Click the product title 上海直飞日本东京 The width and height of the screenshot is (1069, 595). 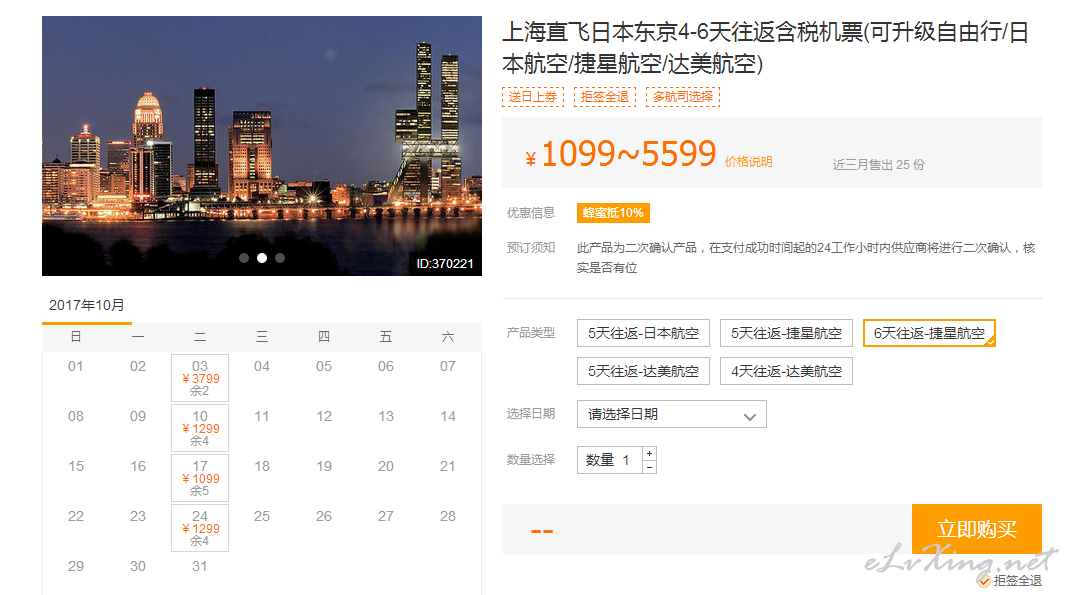pyautogui.click(x=765, y=48)
